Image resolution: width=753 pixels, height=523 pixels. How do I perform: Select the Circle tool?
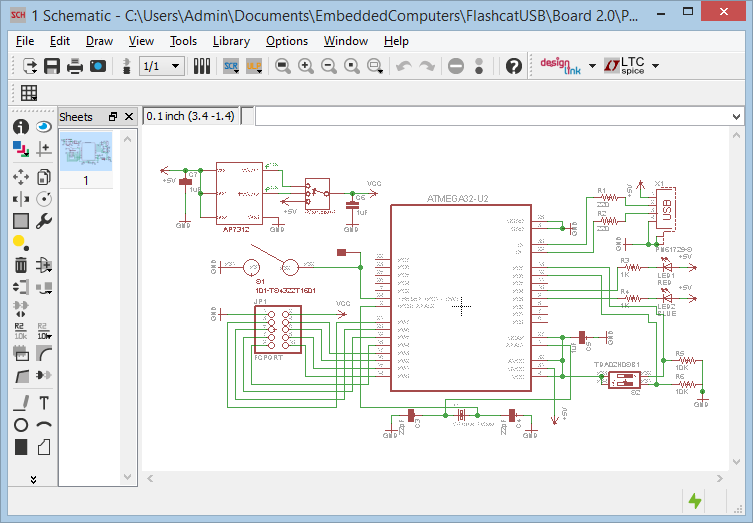[x=21, y=425]
